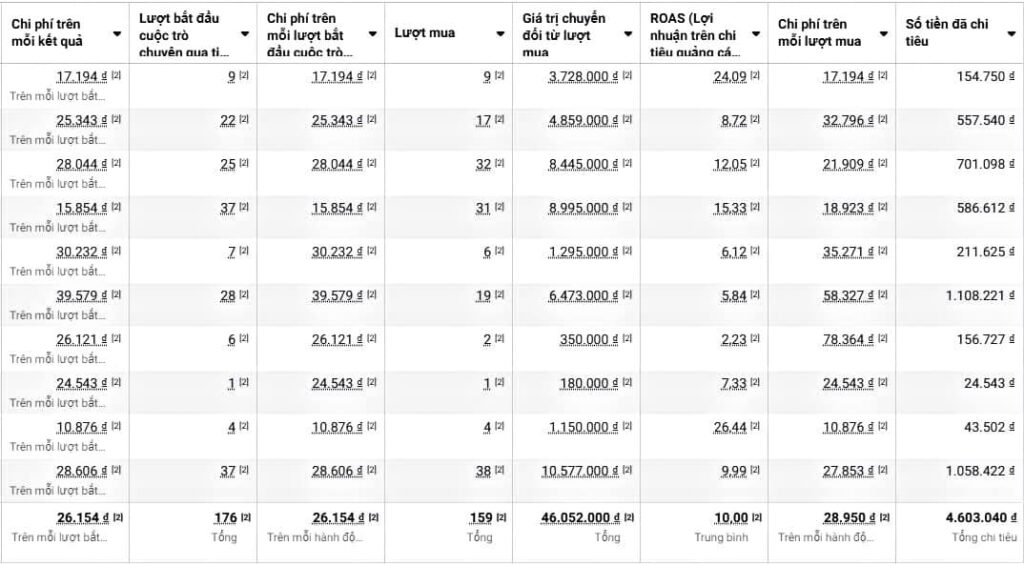Click the [2] marker next to ROAS 24,09
1024x566 pixels.
pos(755,76)
